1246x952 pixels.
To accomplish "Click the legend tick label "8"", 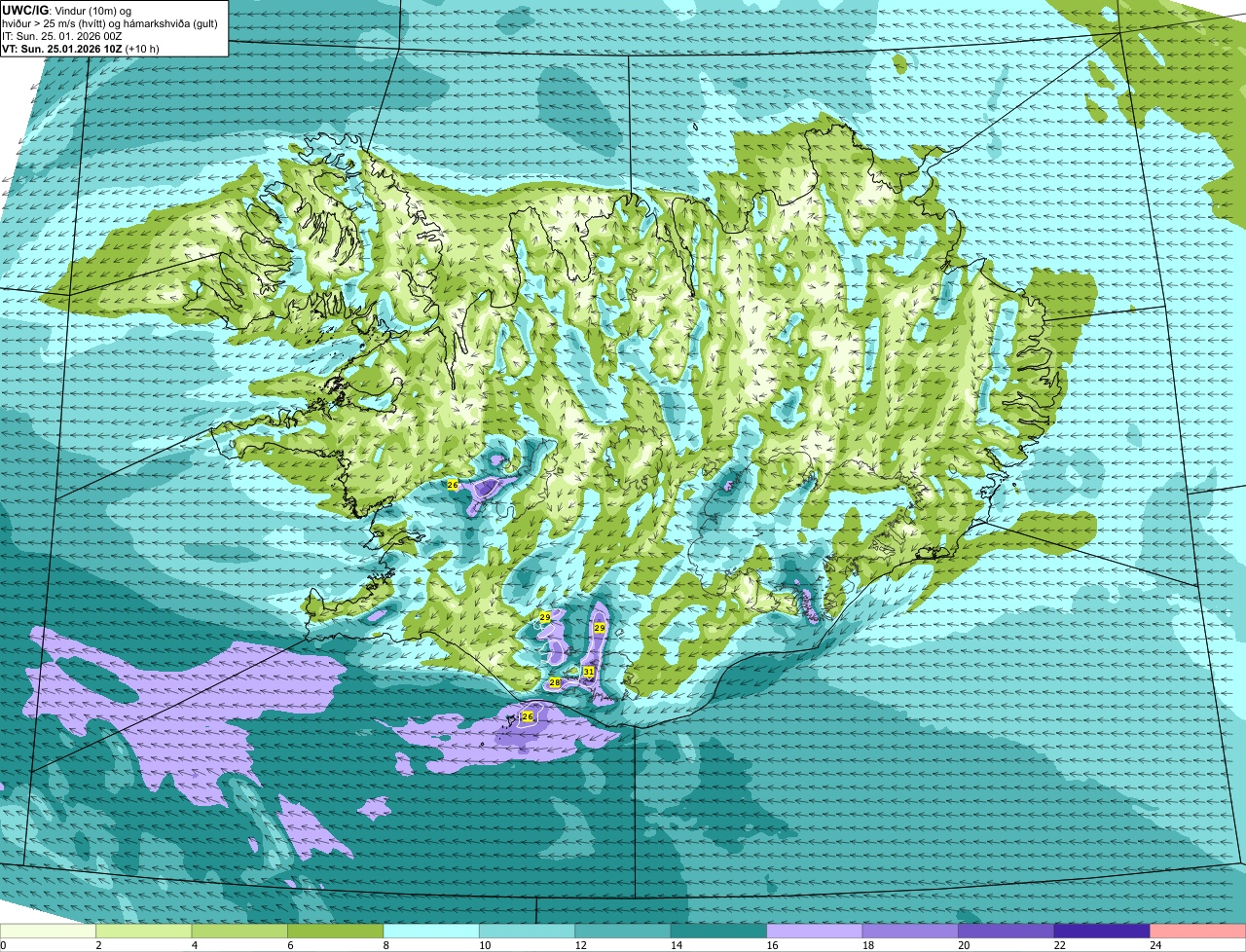I will (x=385, y=945).
